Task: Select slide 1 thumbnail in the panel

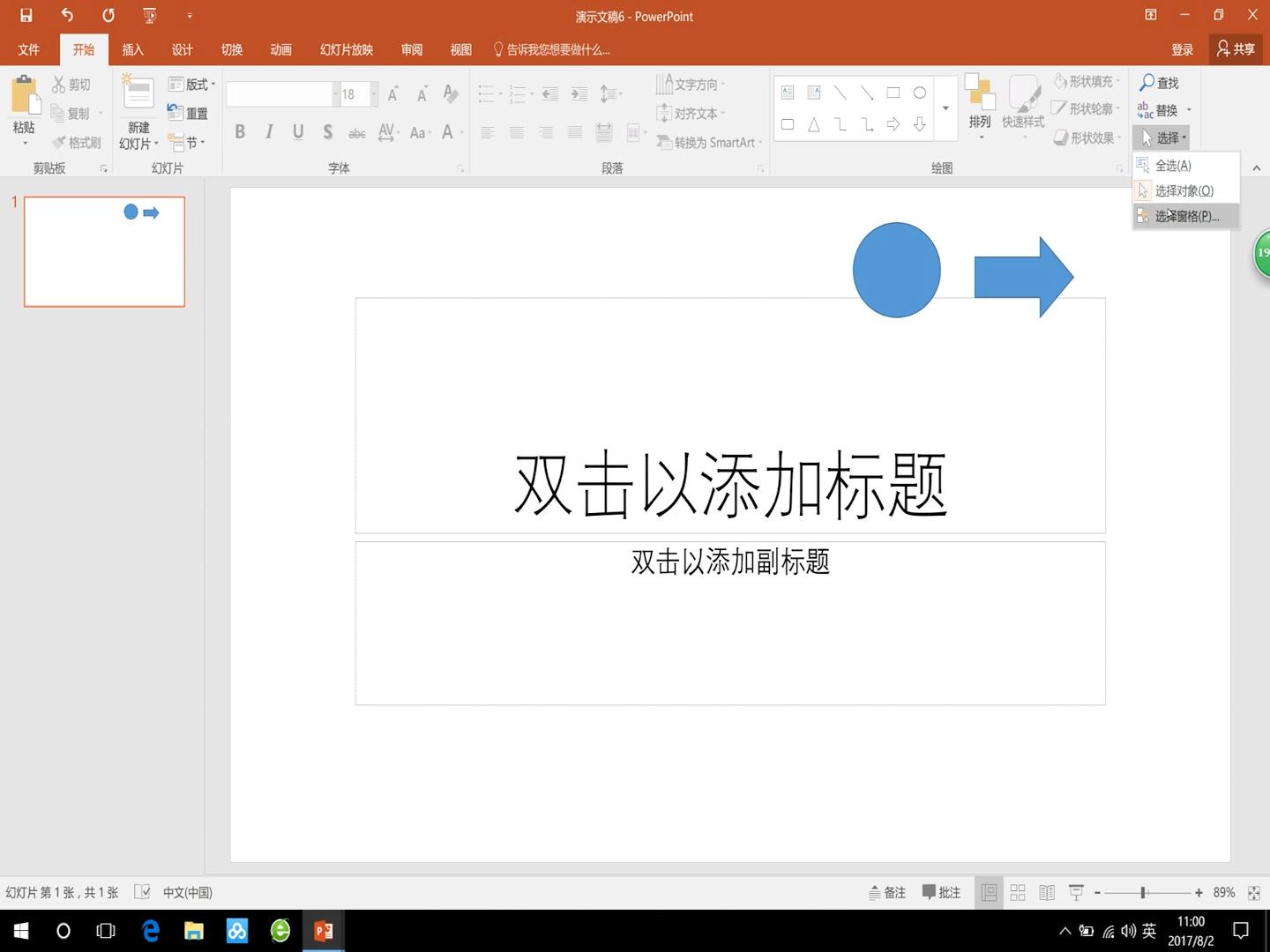Action: pos(104,251)
